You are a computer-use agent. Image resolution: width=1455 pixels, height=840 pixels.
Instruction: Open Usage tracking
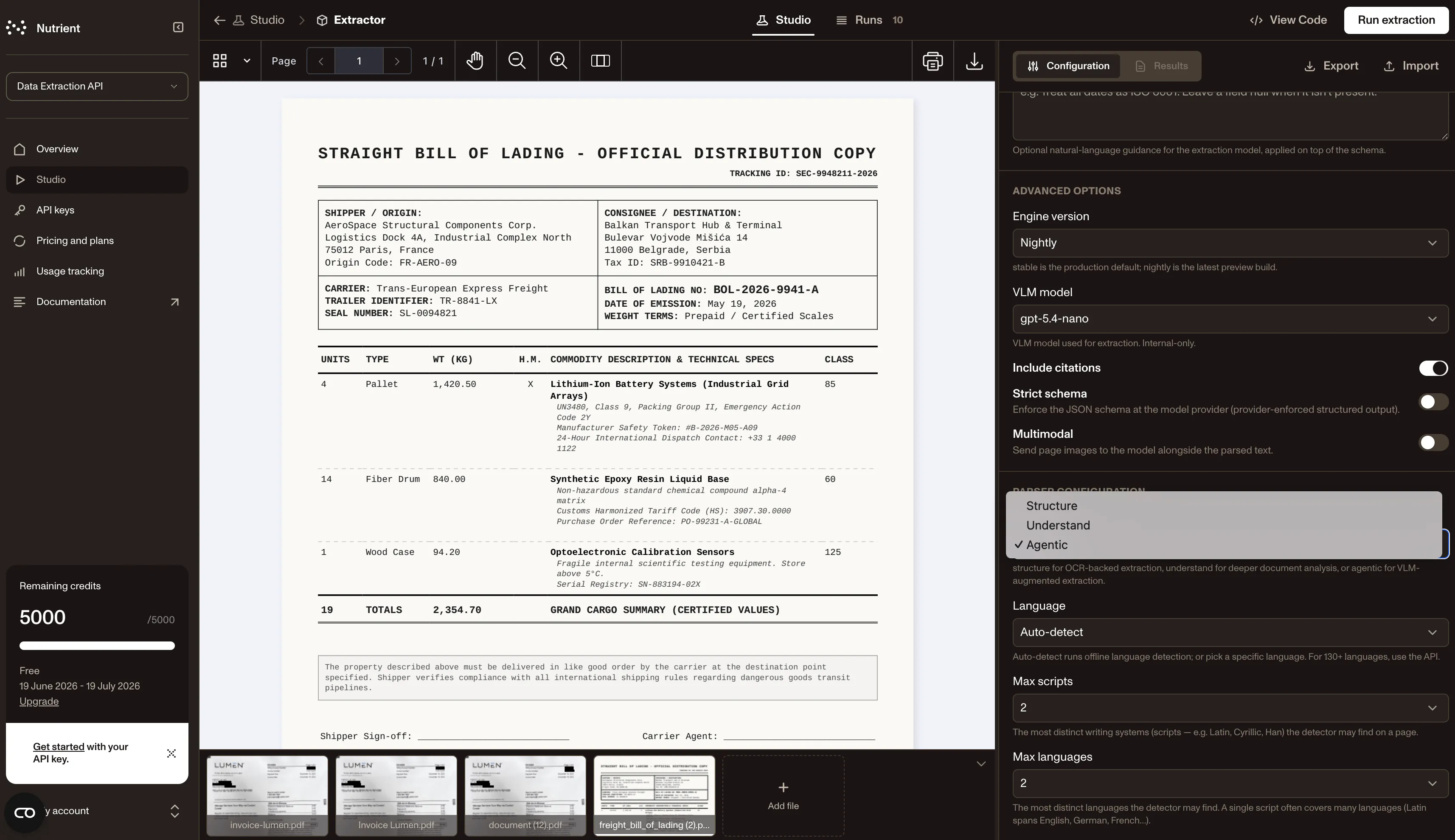97,272
